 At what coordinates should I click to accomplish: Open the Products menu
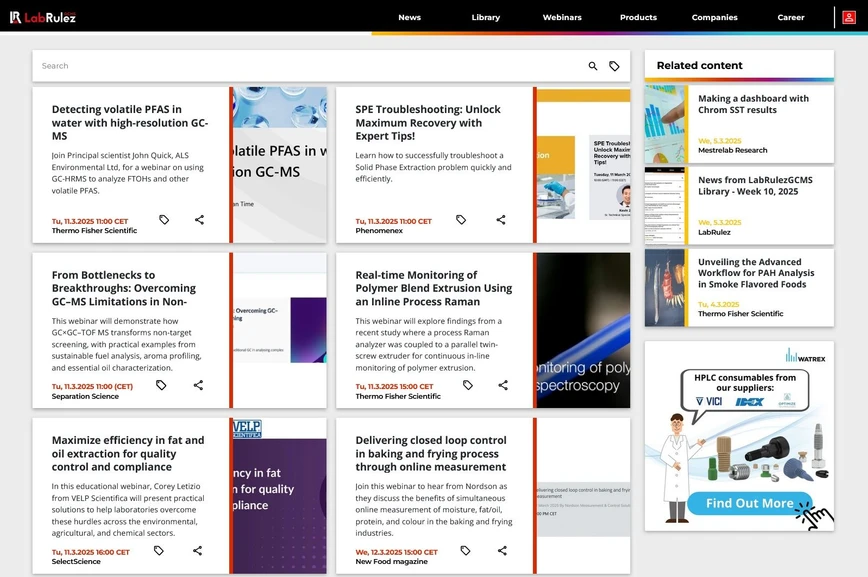638,17
